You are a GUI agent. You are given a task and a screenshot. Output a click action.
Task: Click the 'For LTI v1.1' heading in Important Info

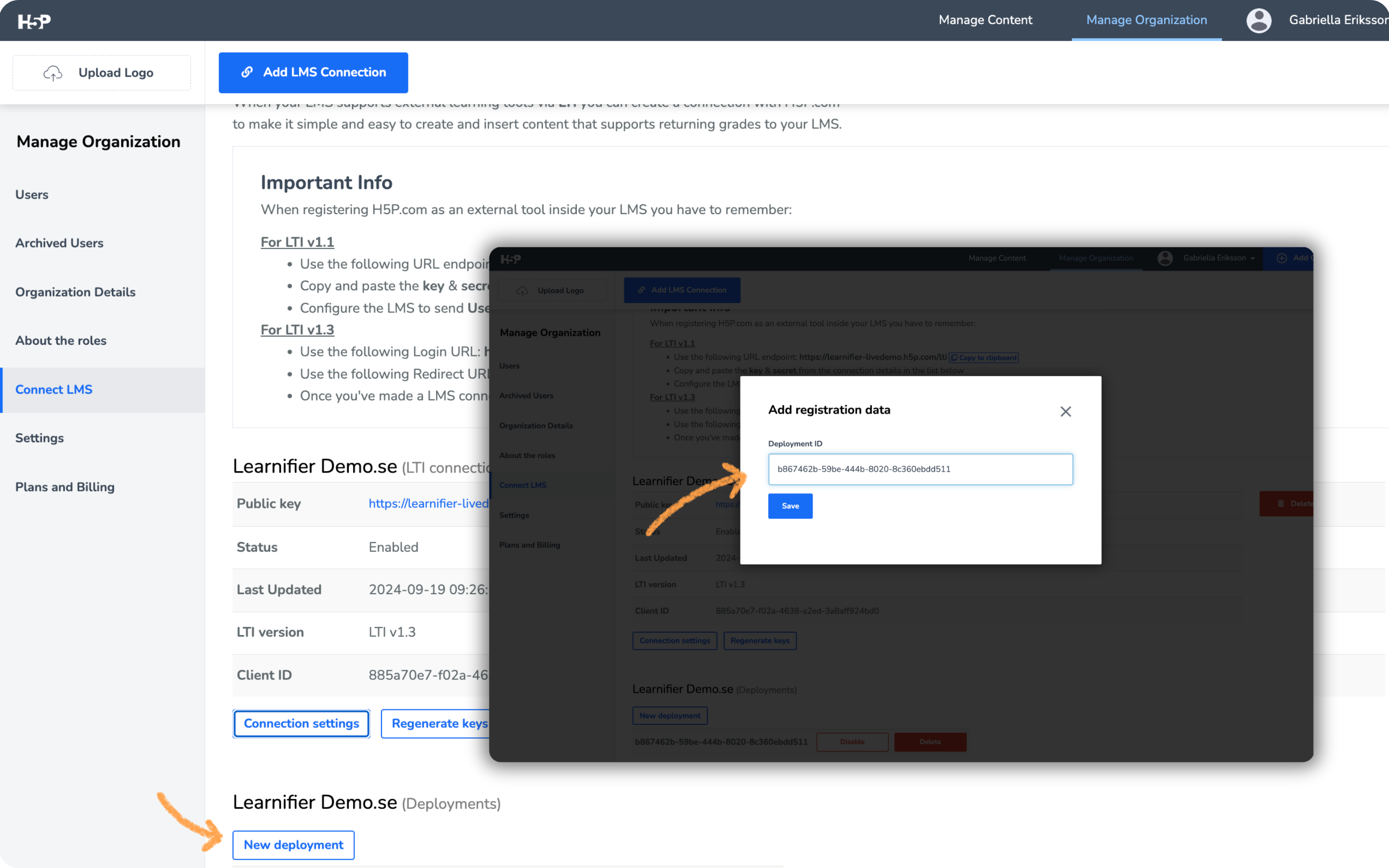297,242
